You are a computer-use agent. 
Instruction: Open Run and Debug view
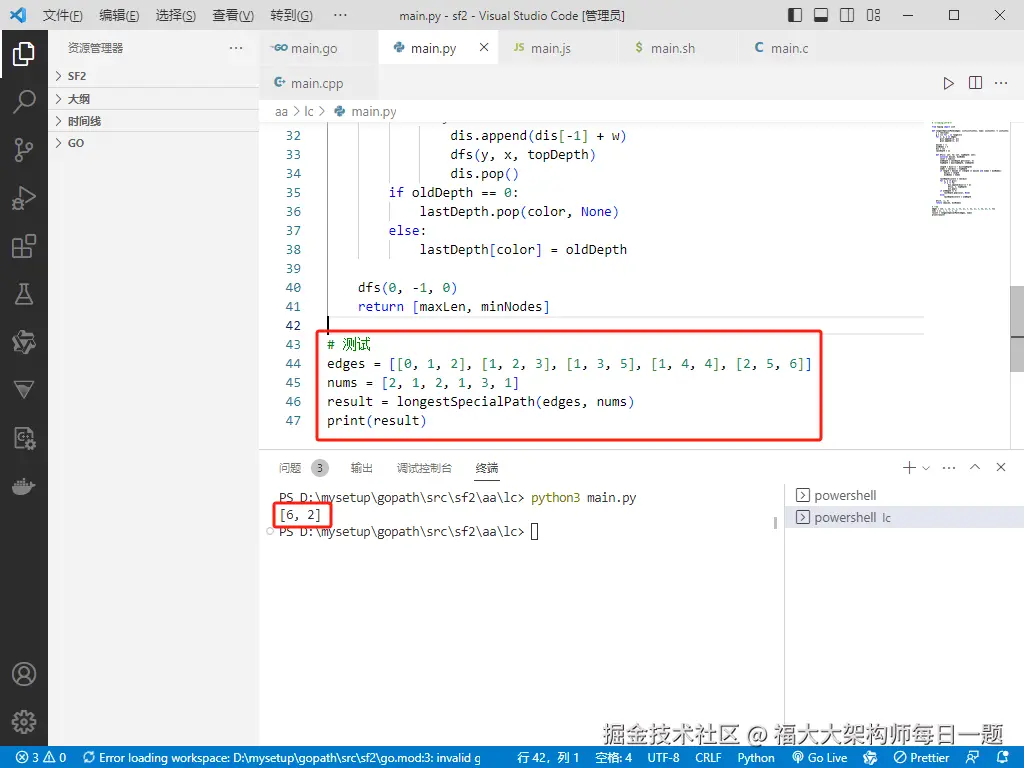pyautogui.click(x=24, y=198)
